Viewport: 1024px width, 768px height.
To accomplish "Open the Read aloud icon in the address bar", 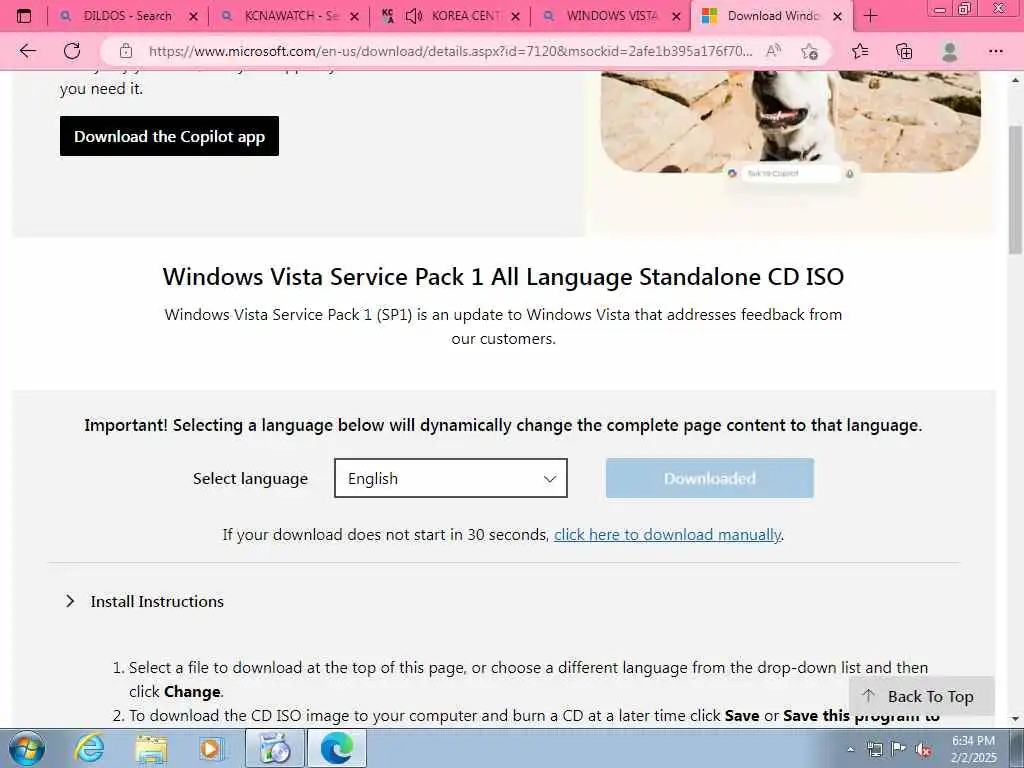I will (x=773, y=51).
